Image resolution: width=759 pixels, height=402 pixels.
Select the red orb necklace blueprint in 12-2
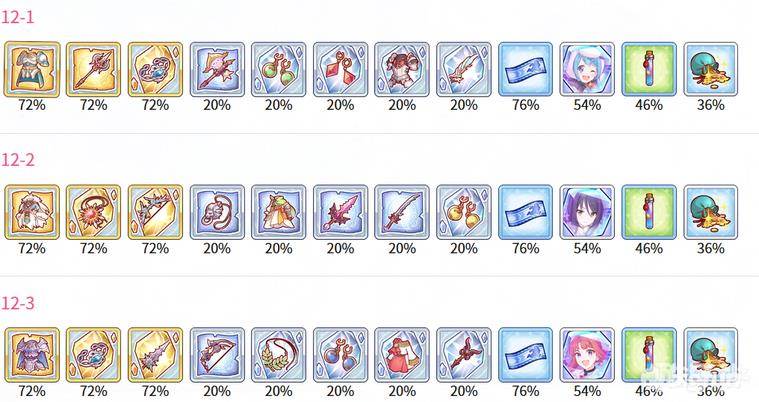coord(93,212)
